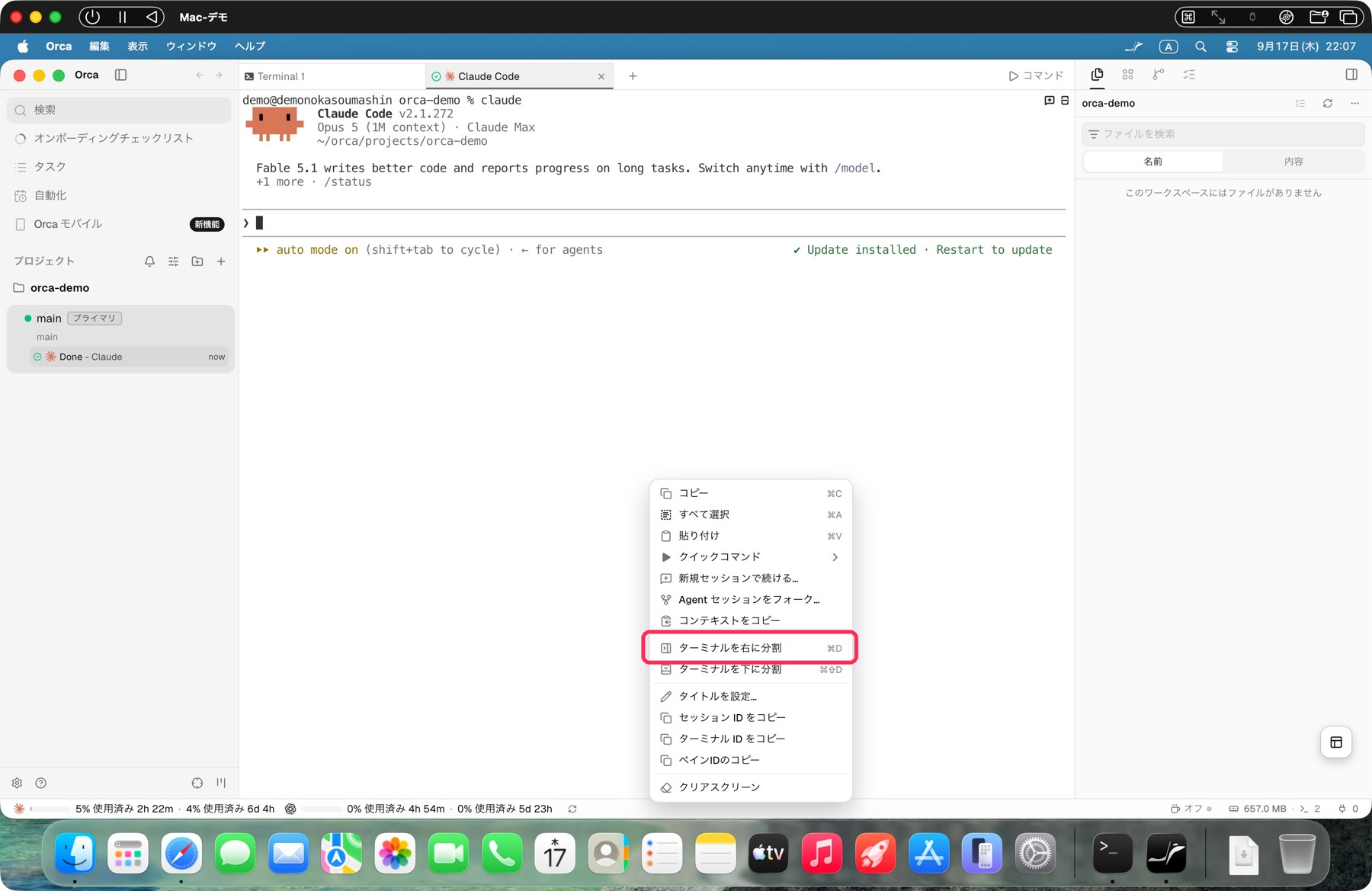Choose クリアスクリーン
The height and width of the screenshot is (891, 1372).
pyautogui.click(x=751, y=787)
